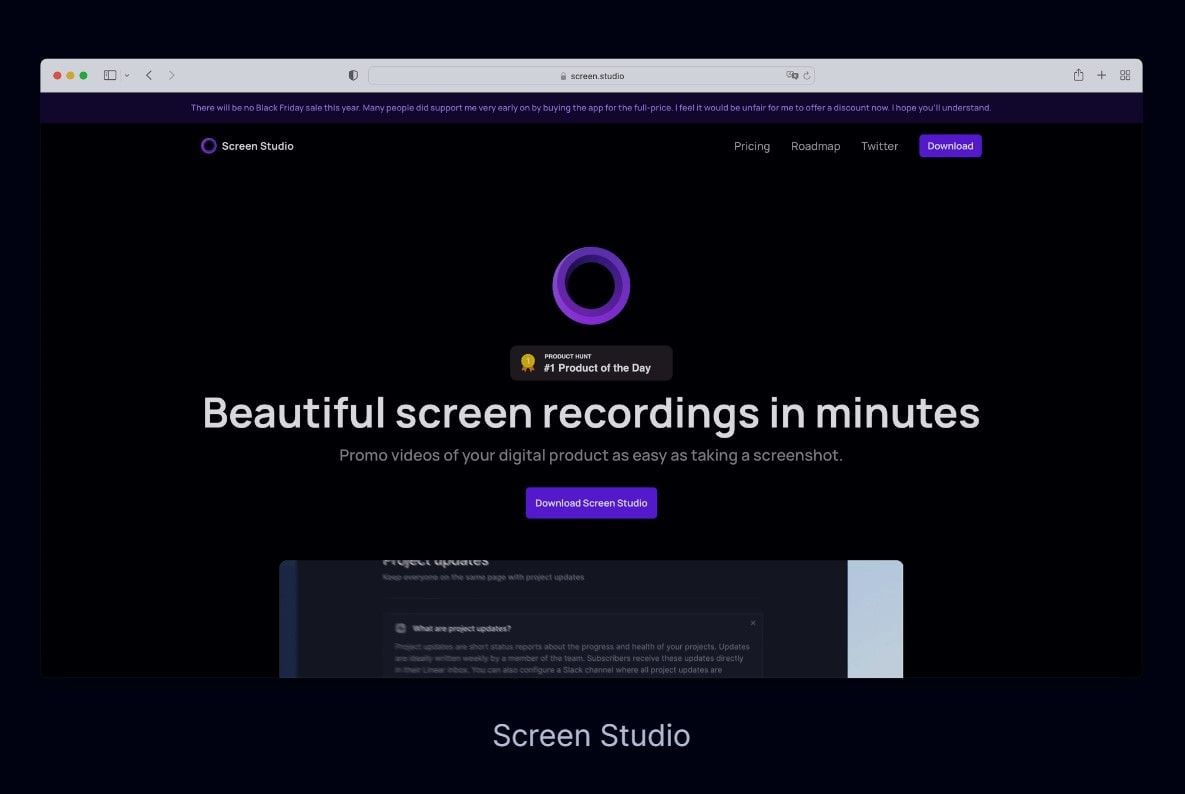Reload the page with the refresh icon
The width and height of the screenshot is (1185, 794).
(x=806, y=76)
